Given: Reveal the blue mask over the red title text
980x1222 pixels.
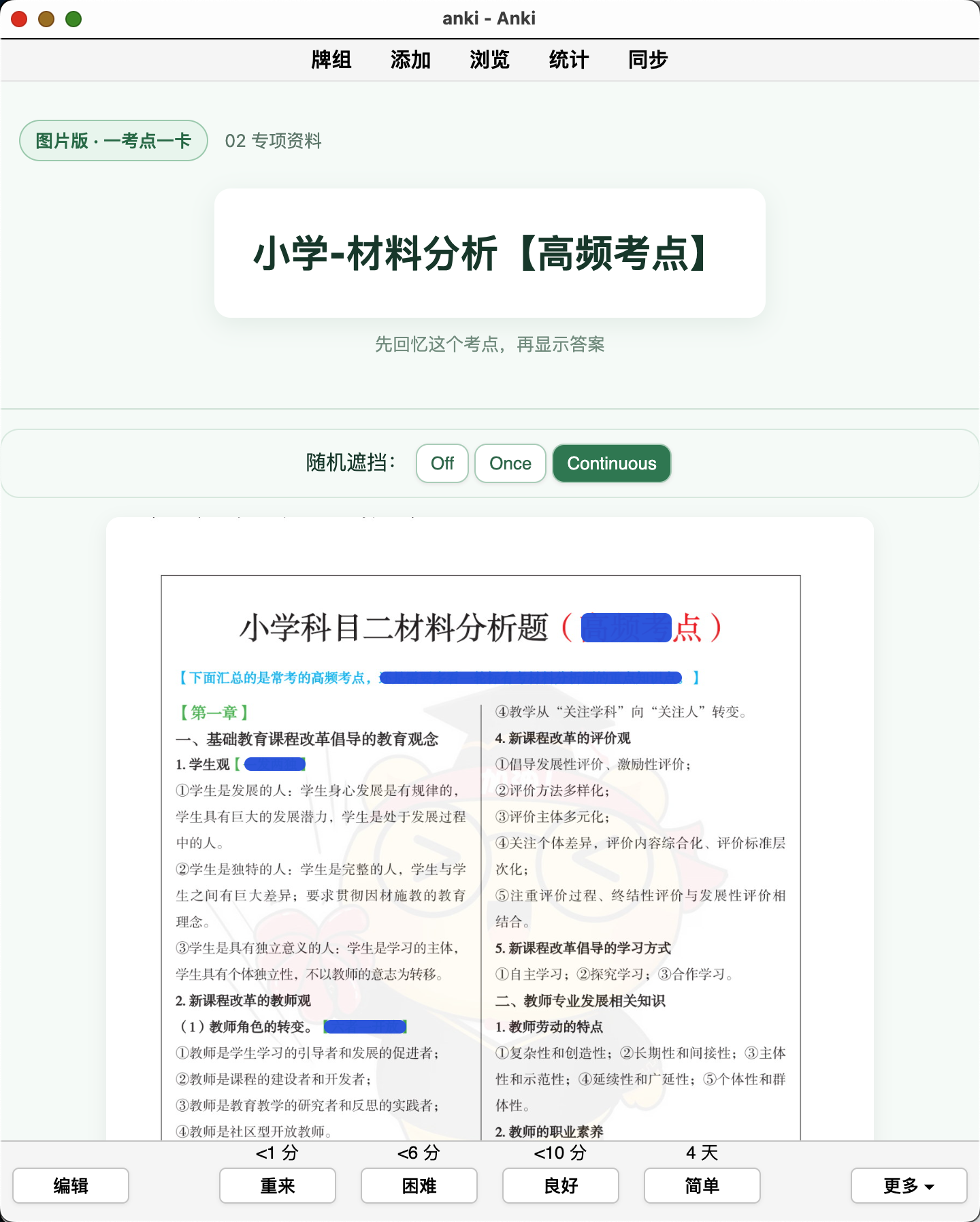Looking at the screenshot, I should pyautogui.click(x=626, y=627).
